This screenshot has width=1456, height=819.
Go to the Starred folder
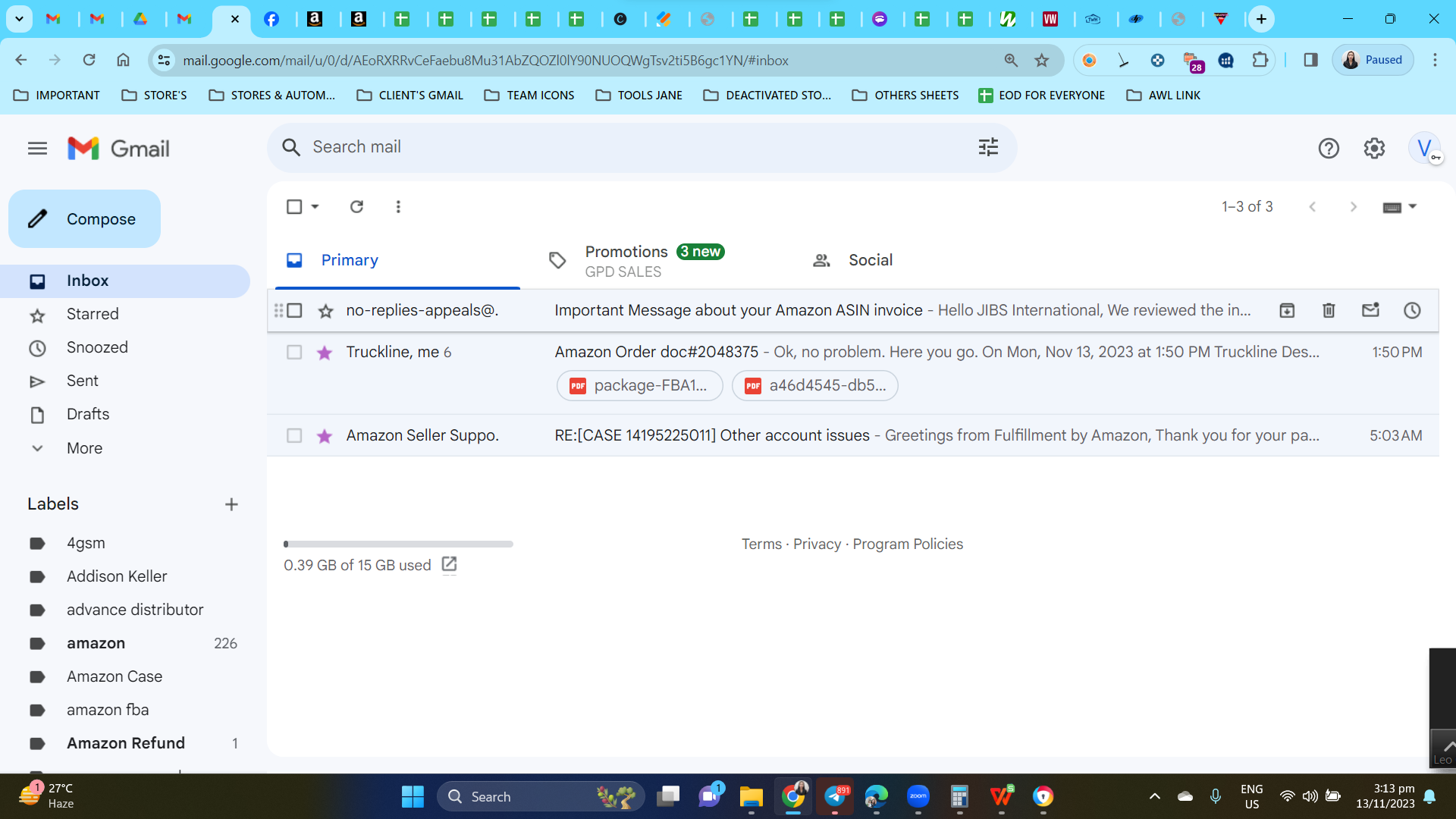pyautogui.click(x=93, y=314)
